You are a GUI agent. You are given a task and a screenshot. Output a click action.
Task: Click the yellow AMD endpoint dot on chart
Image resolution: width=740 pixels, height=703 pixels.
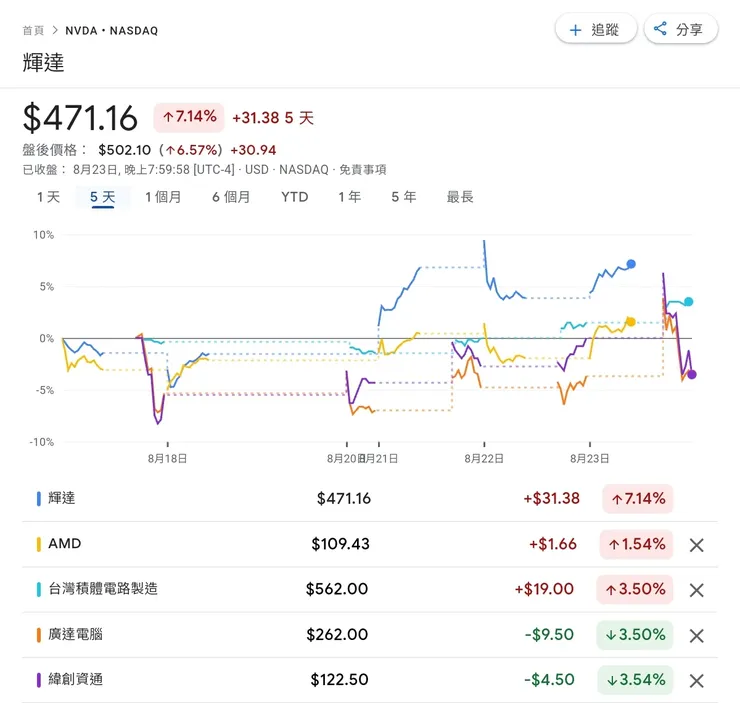(631, 322)
